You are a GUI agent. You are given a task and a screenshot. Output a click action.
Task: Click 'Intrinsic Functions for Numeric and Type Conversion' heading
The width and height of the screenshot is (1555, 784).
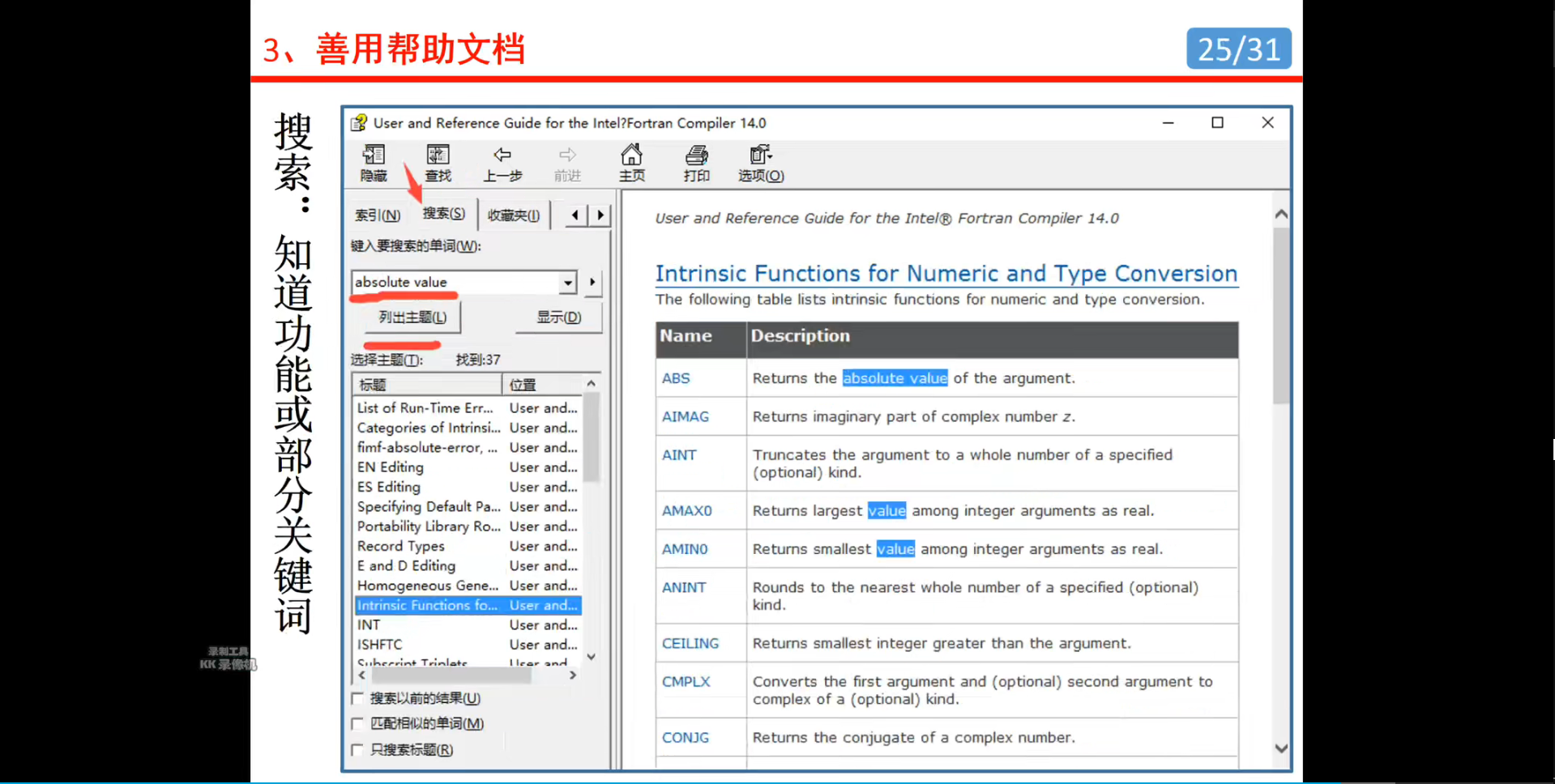tap(946, 274)
